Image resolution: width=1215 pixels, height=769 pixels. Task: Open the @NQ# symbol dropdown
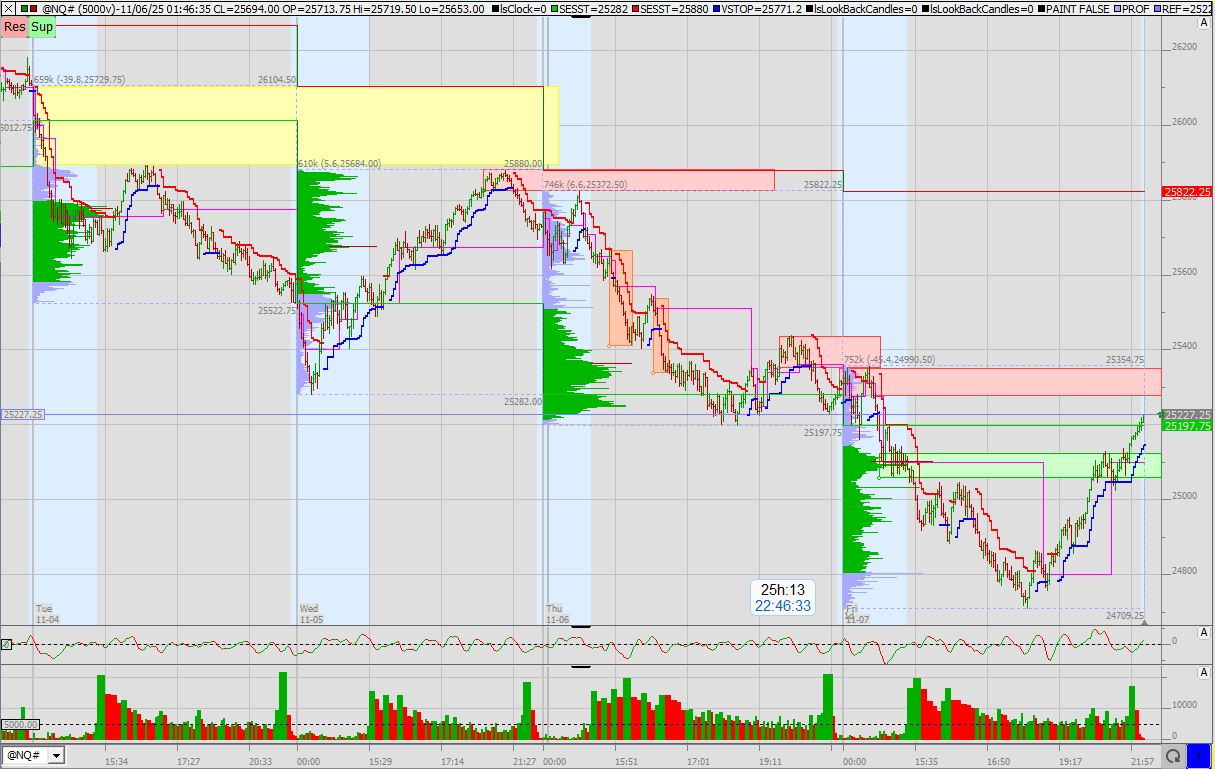tap(57, 756)
